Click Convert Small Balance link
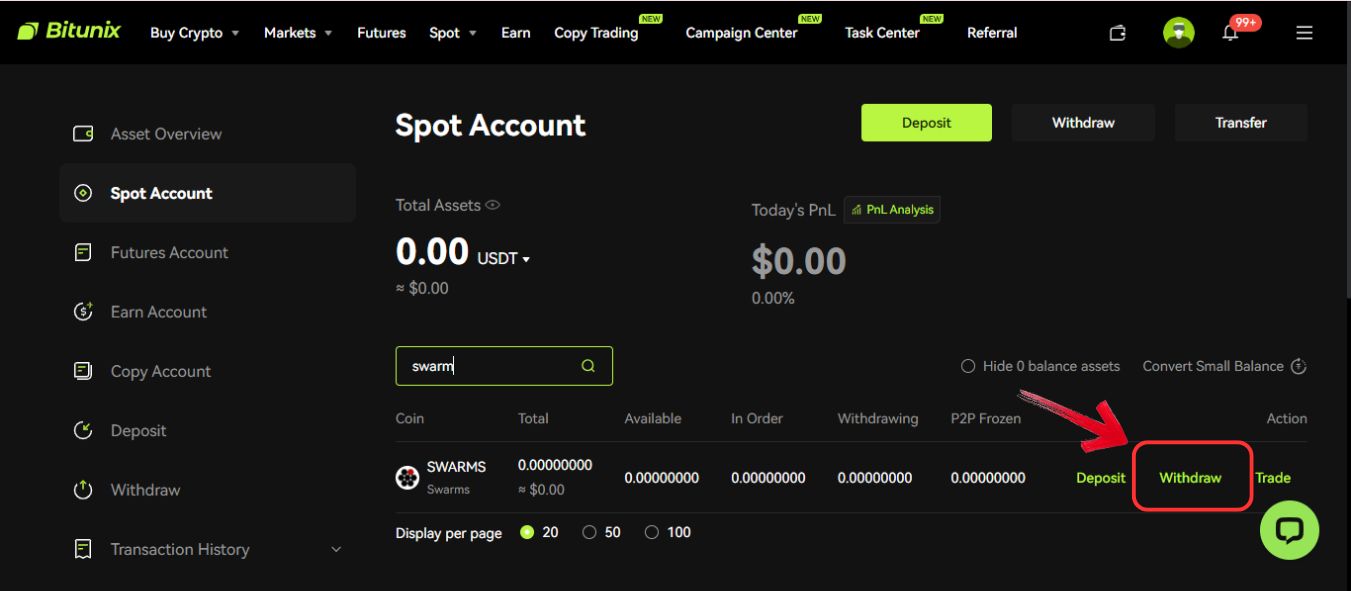The width and height of the screenshot is (1351, 591). tap(1213, 366)
